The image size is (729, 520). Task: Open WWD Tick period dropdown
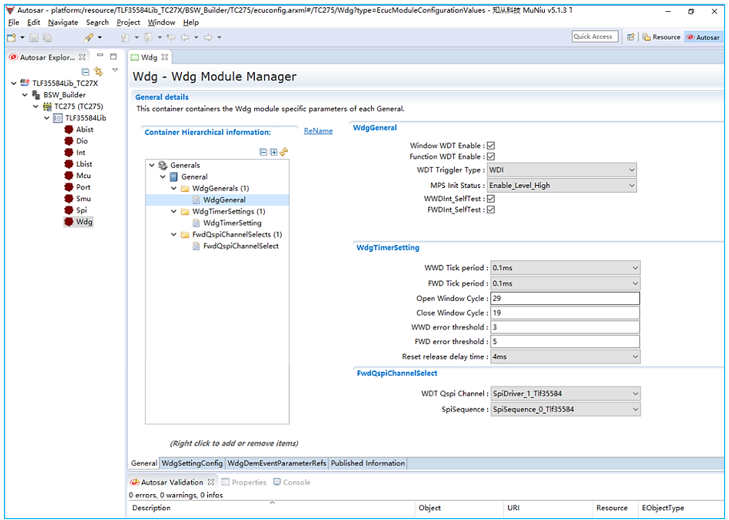point(565,268)
